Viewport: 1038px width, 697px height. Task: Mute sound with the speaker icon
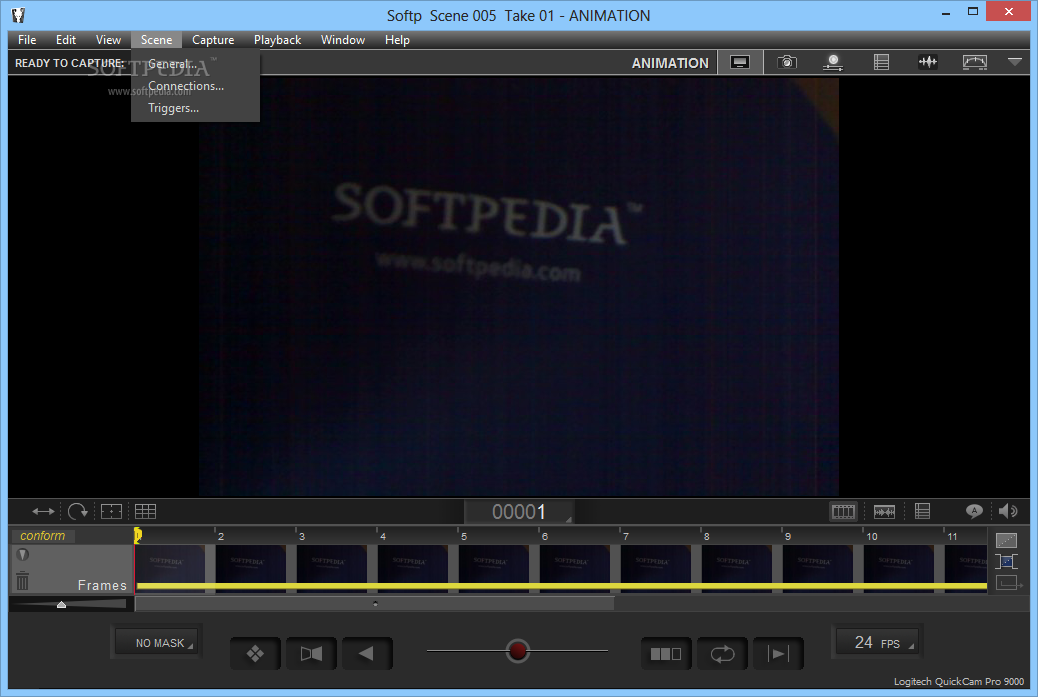tap(1008, 510)
